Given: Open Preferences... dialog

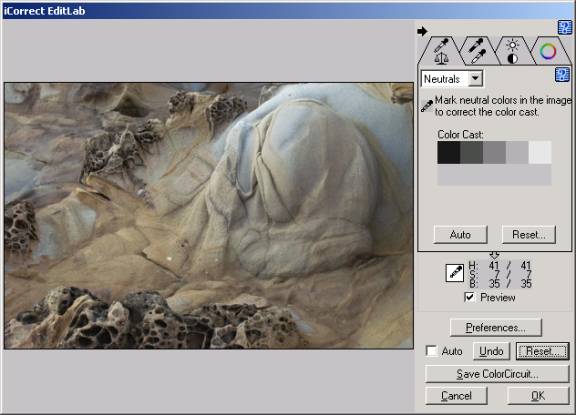Looking at the screenshot, I should tap(496, 327).
